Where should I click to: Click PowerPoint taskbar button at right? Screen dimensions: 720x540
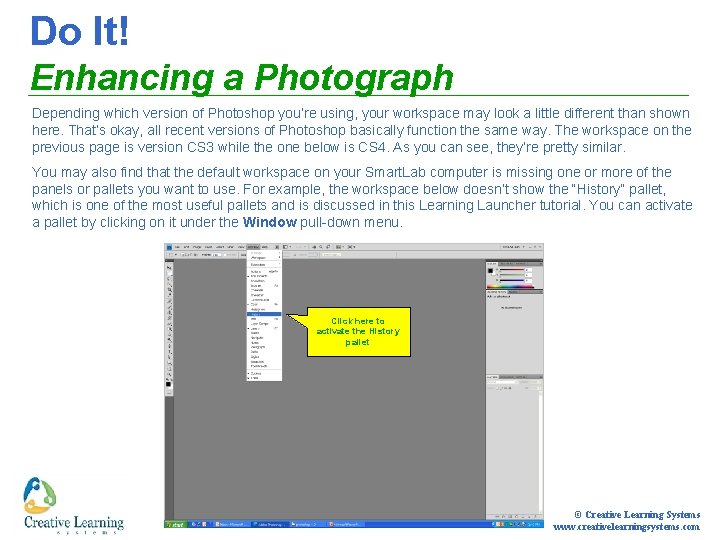coord(346,523)
